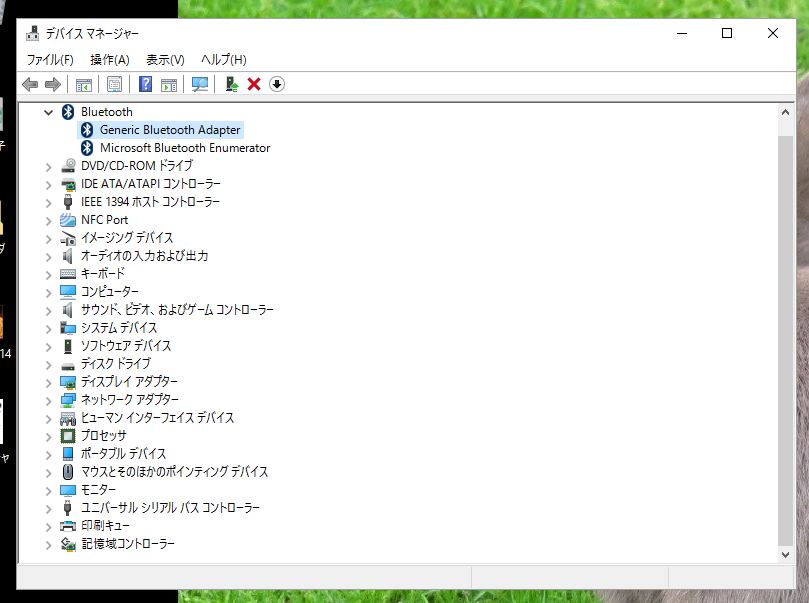The image size is (809, 603).
Task: Open the 表示(V) menu
Action: click(x=165, y=60)
